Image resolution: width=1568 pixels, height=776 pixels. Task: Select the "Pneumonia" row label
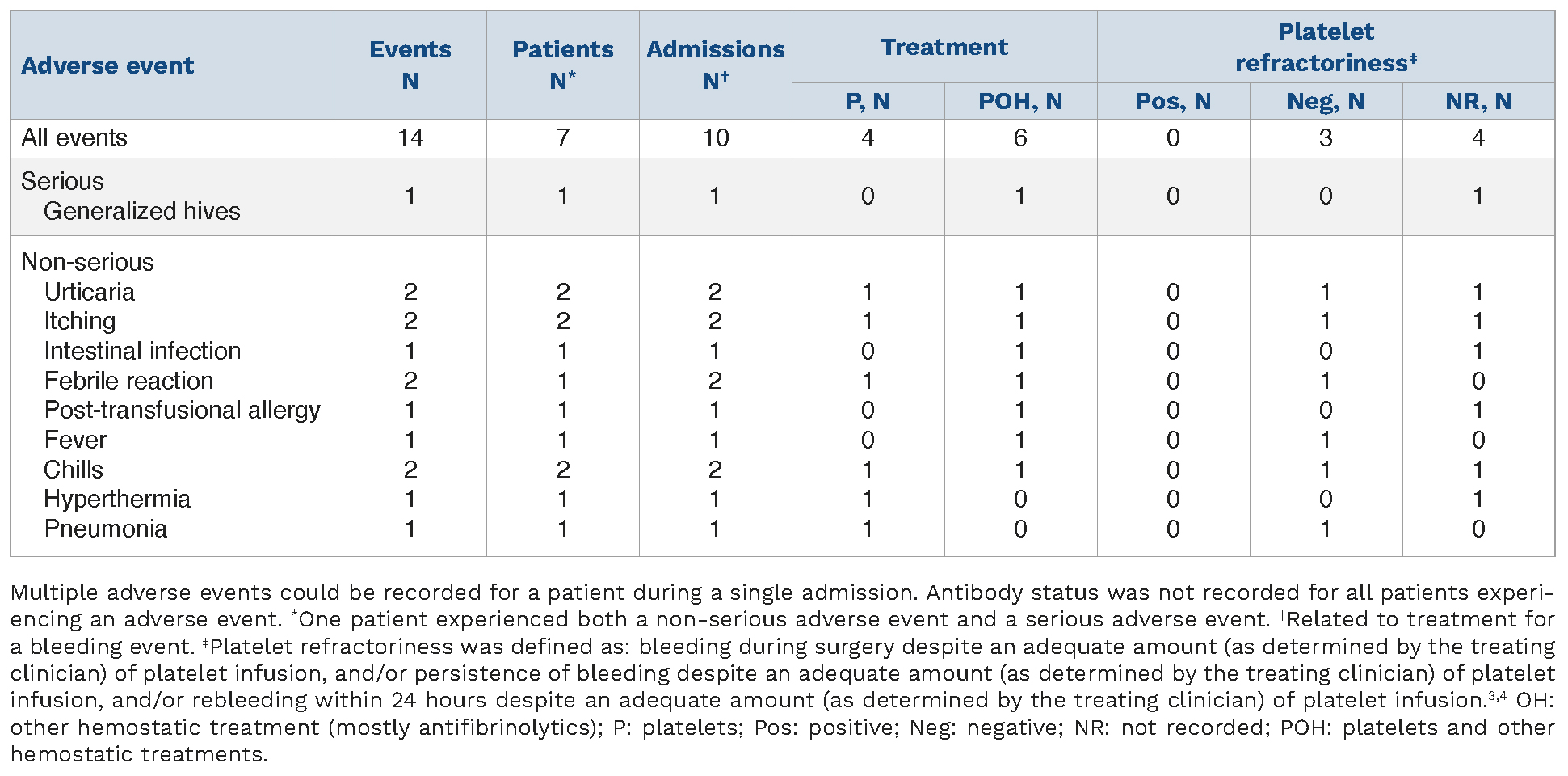click(106, 529)
